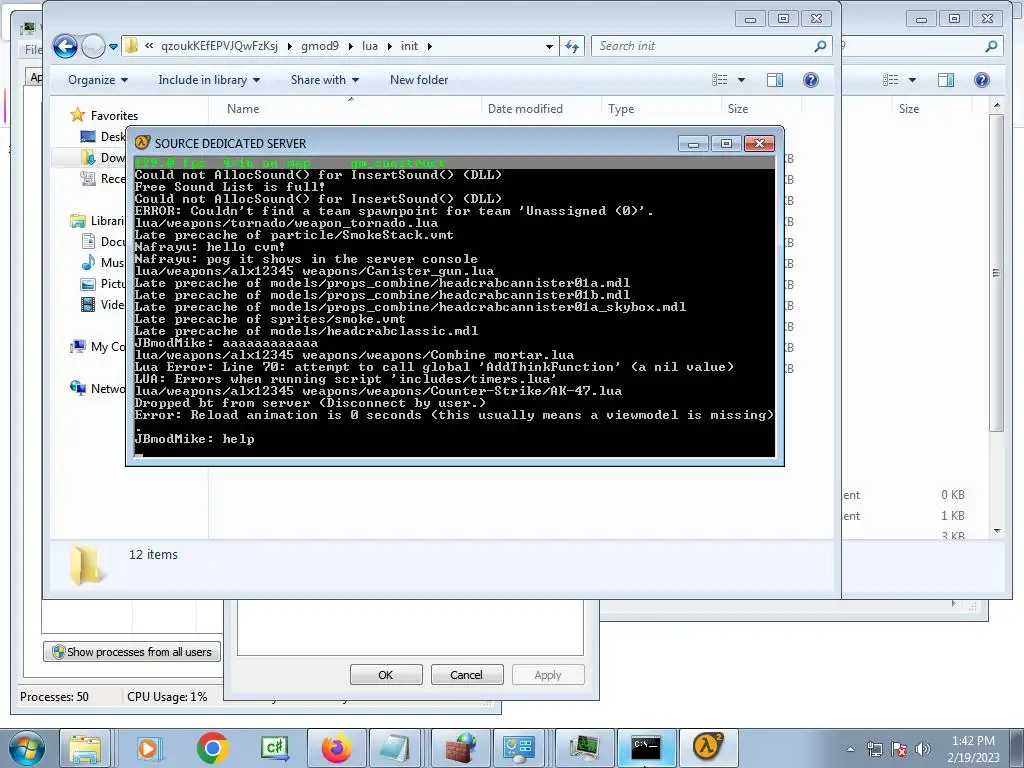The width and height of the screenshot is (1024, 768).
Task: Click 'New folder' in the toolbar
Action: 419,80
